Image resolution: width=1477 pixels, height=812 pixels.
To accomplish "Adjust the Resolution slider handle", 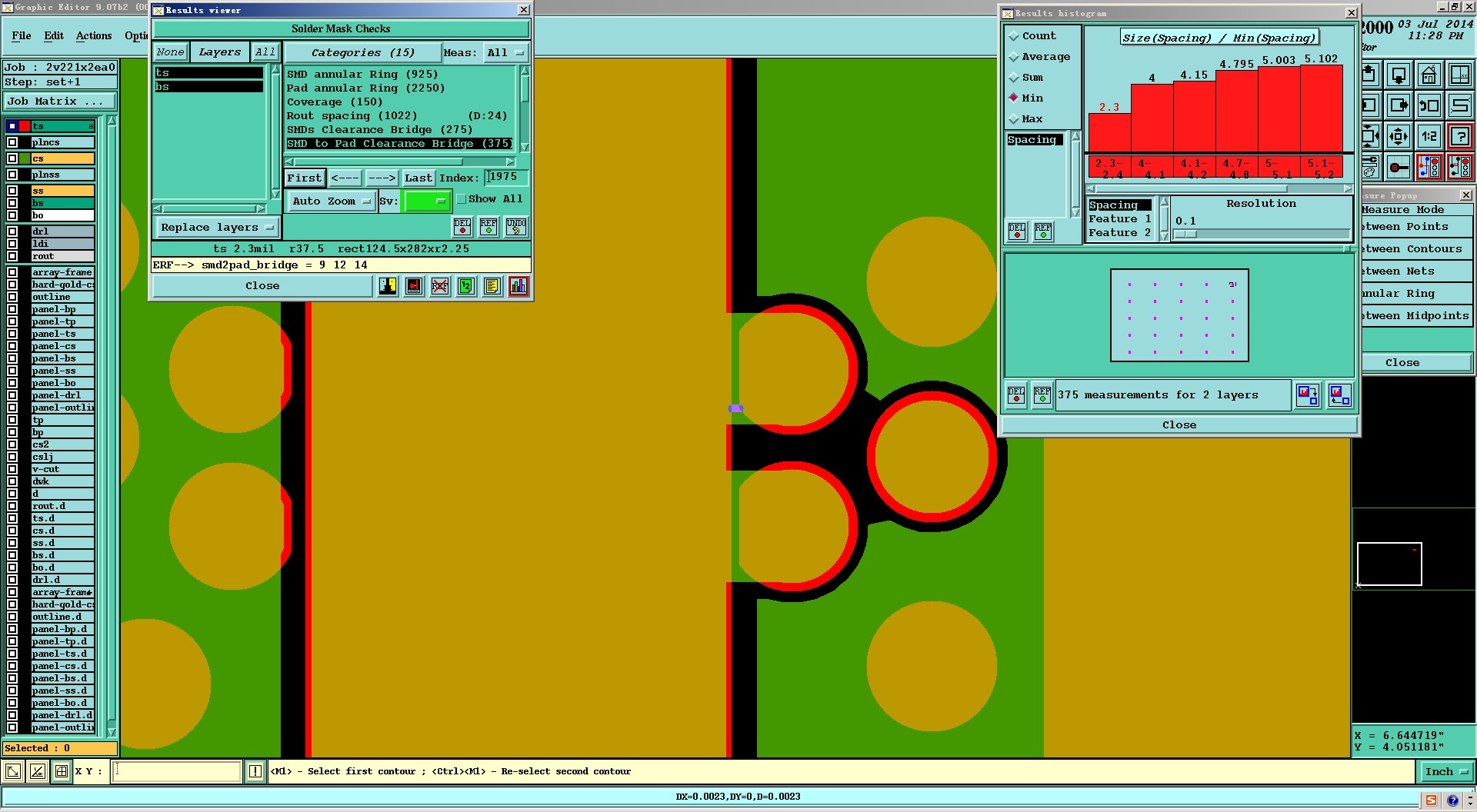I will 1185,235.
